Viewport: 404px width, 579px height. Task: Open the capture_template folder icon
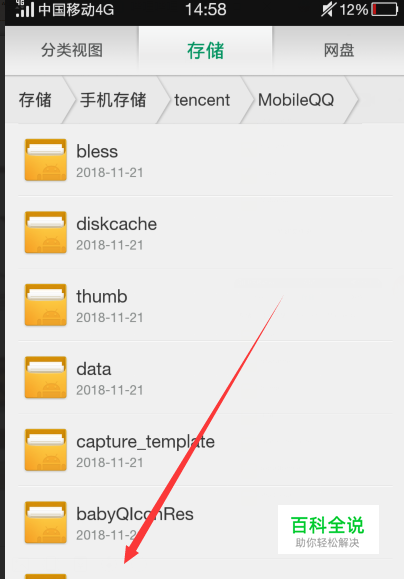pyautogui.click(x=45, y=449)
